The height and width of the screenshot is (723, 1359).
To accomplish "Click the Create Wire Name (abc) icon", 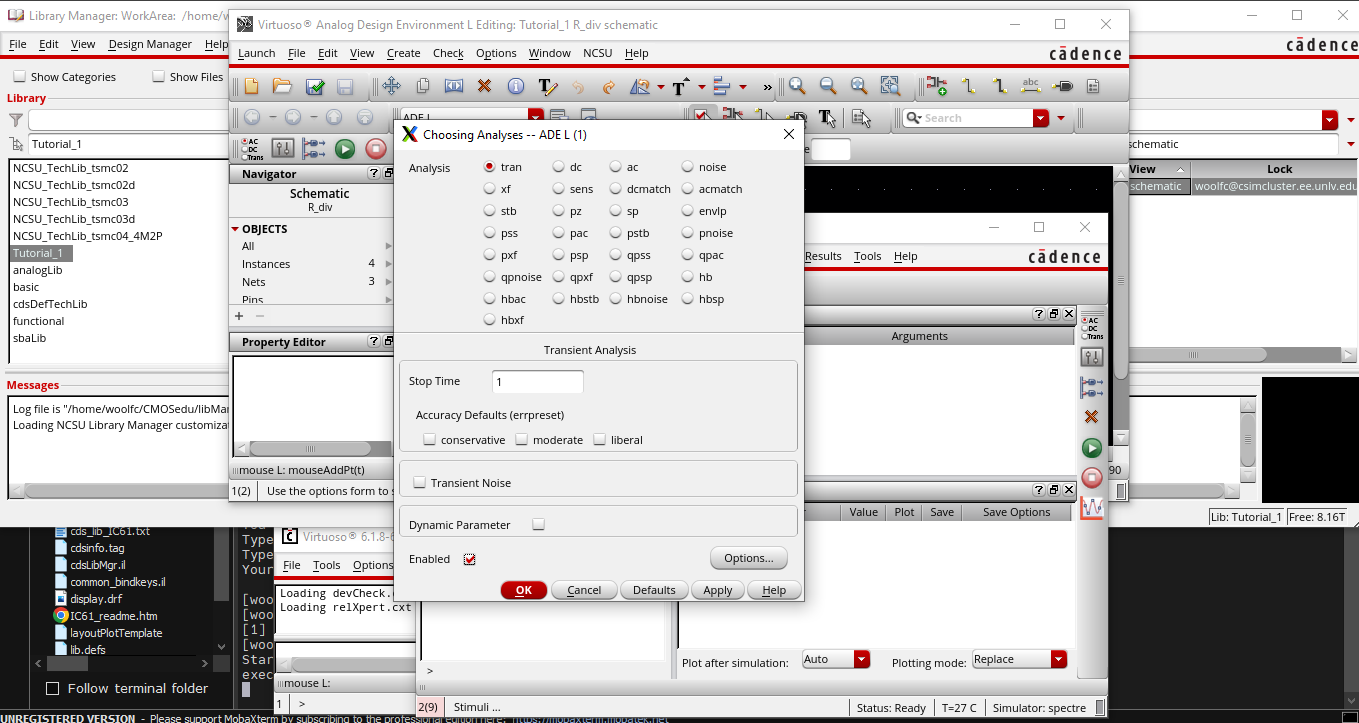I will point(1030,87).
